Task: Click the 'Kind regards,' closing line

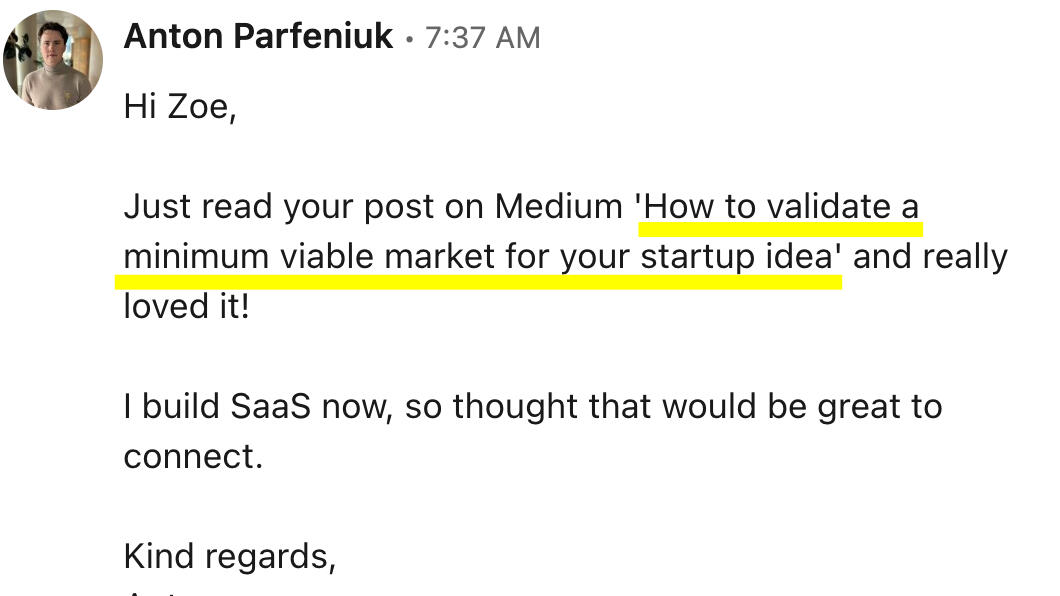Action: pyautogui.click(x=229, y=556)
